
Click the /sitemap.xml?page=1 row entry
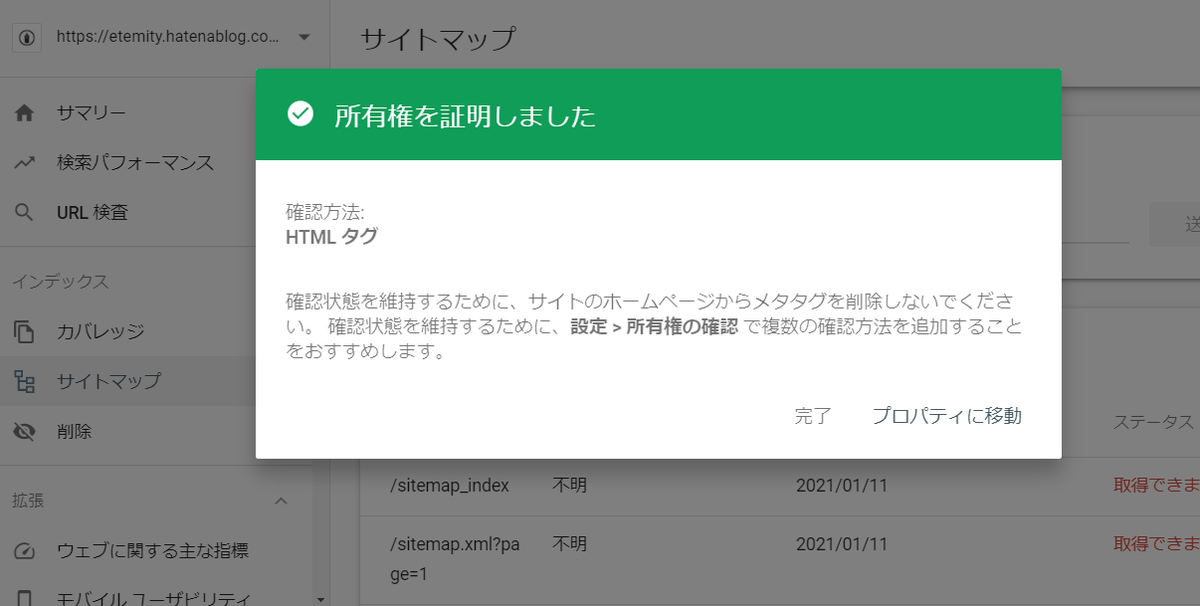tap(455, 560)
